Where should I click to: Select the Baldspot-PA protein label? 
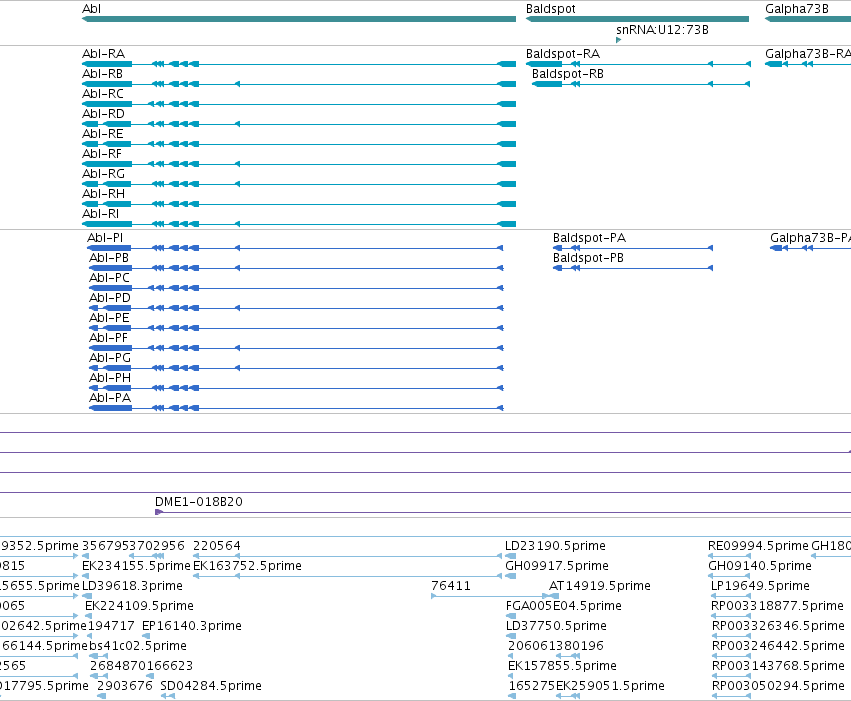[x=589, y=238]
